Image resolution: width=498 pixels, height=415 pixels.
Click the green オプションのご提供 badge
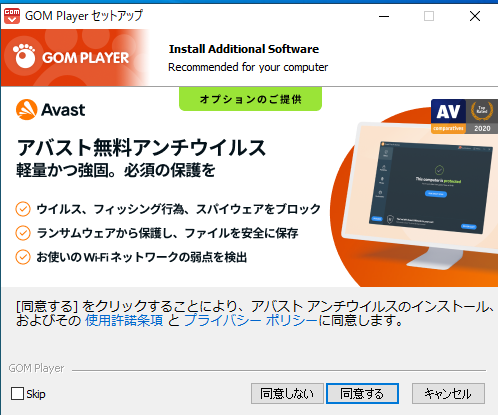(250, 99)
